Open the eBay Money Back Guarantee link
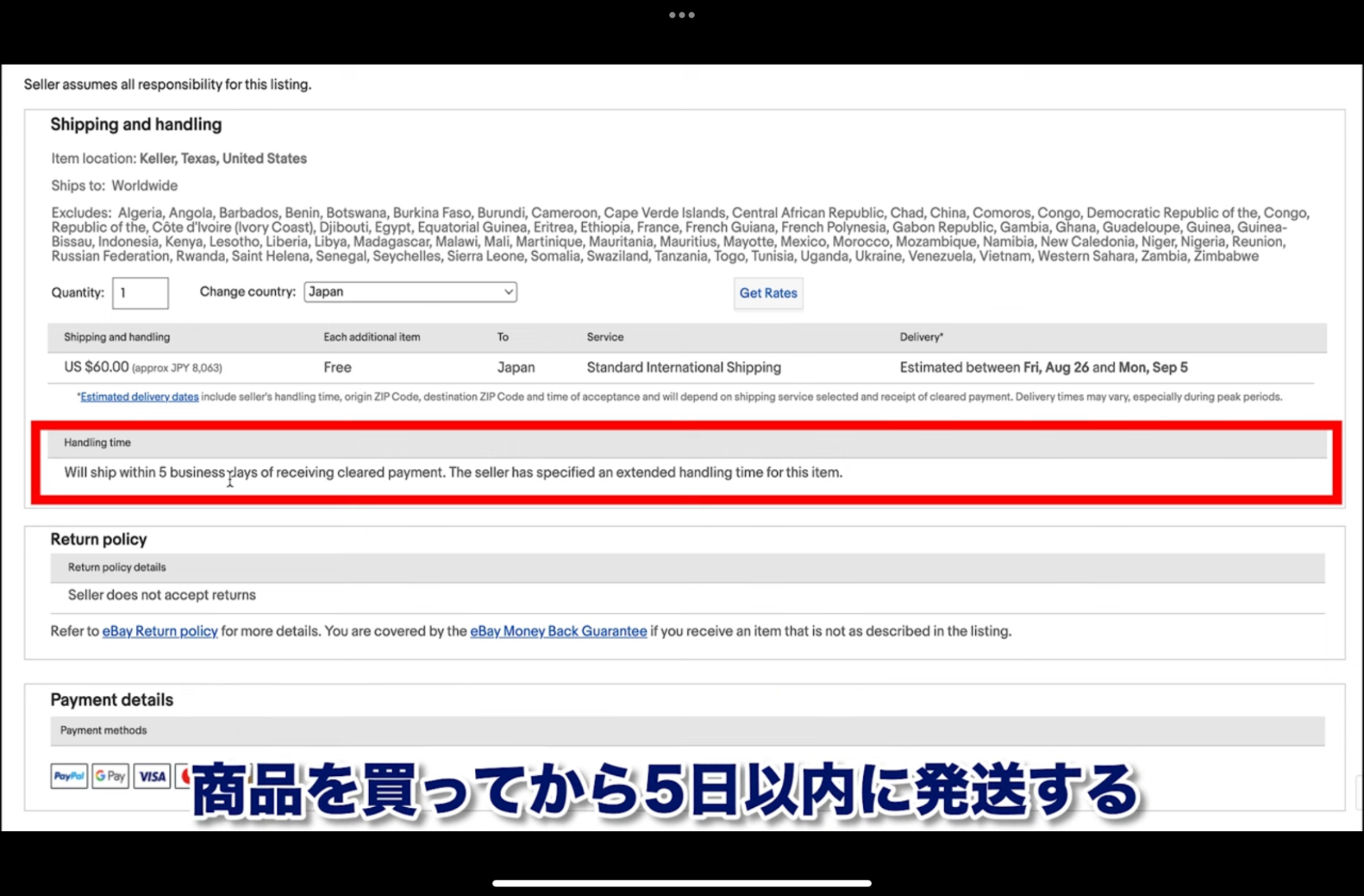This screenshot has width=1364, height=896. point(558,631)
